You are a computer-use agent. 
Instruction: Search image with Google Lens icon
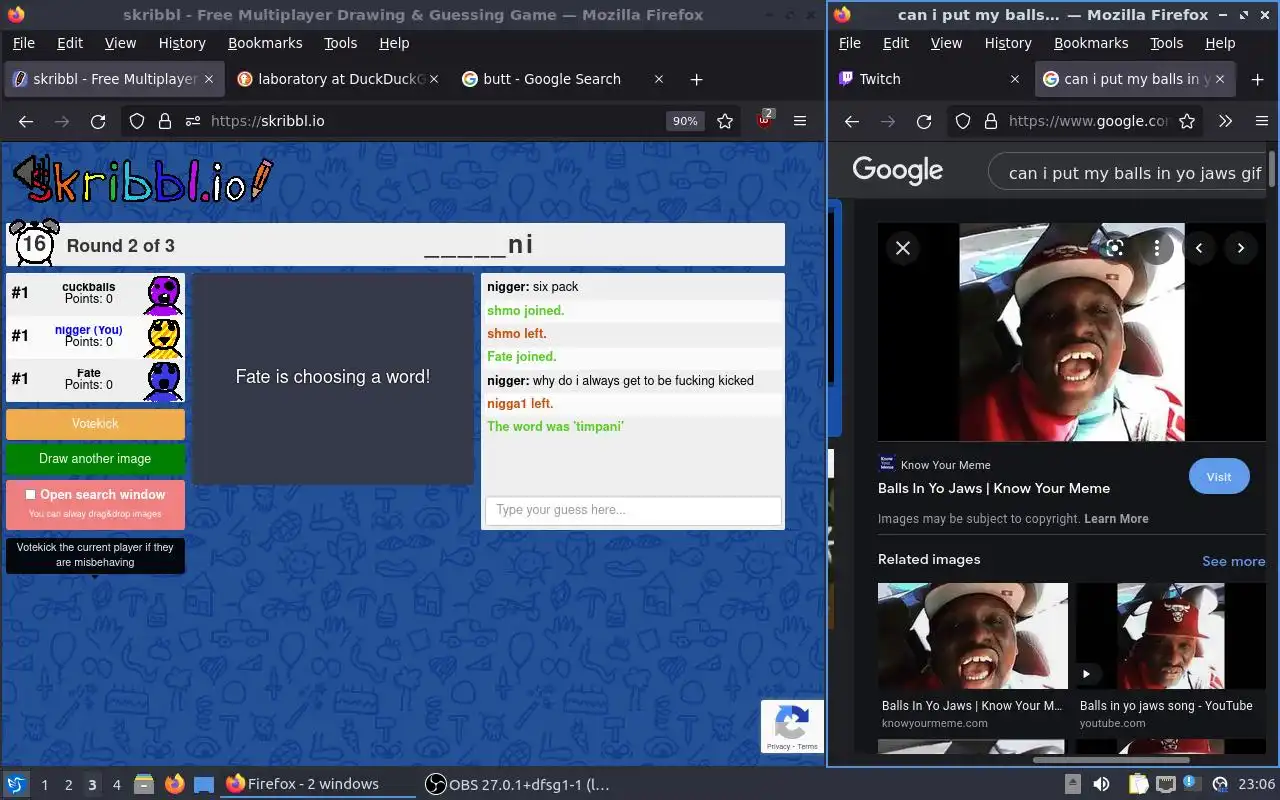click(x=1115, y=248)
